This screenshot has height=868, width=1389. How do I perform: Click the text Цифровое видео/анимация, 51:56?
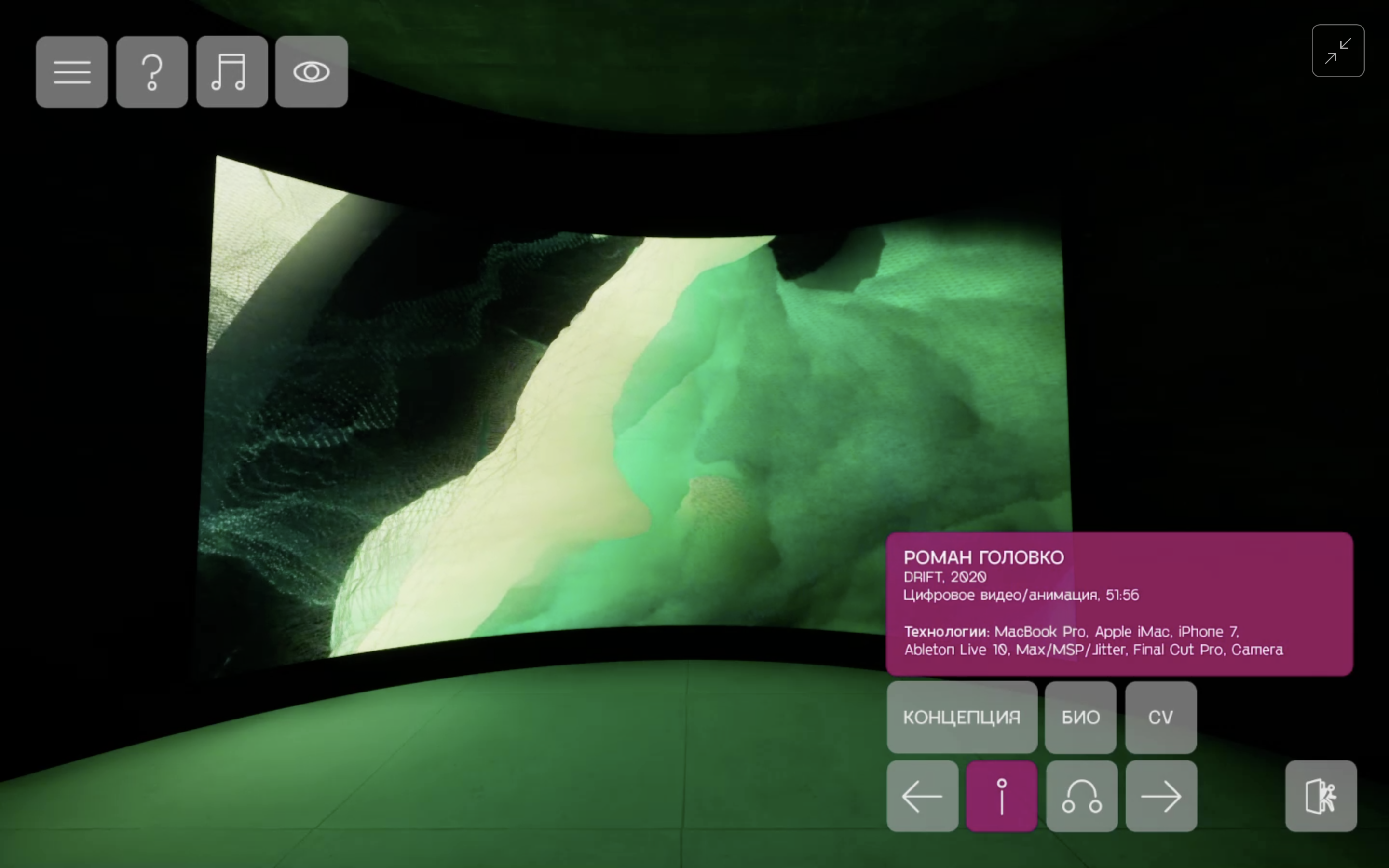point(1021,595)
